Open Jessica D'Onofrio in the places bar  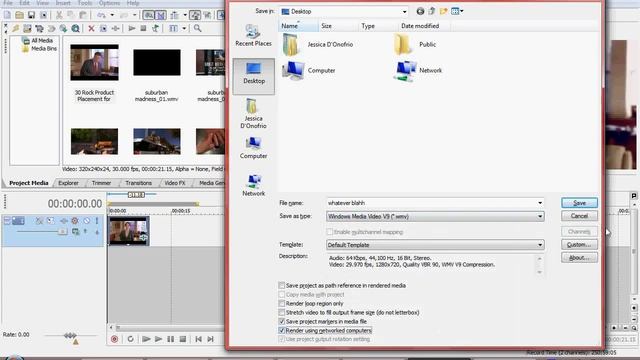pos(253,113)
